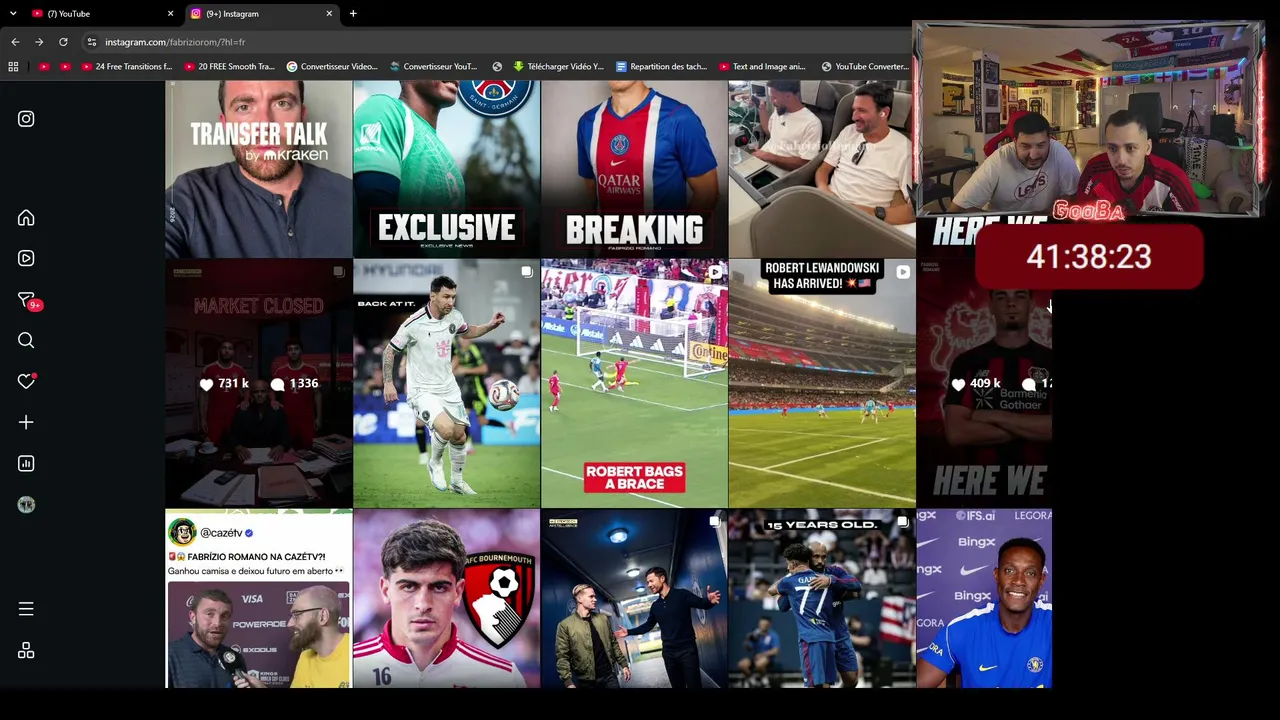Screen dimensions: 1280x720
Task: Click the browser Back arrow
Action: (15, 42)
